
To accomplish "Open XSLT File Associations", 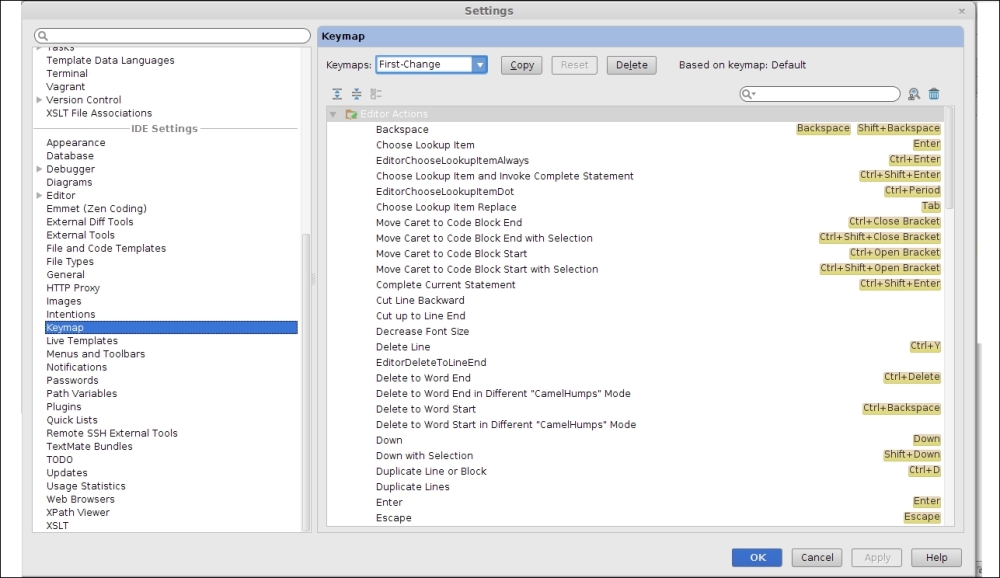I will 99,113.
